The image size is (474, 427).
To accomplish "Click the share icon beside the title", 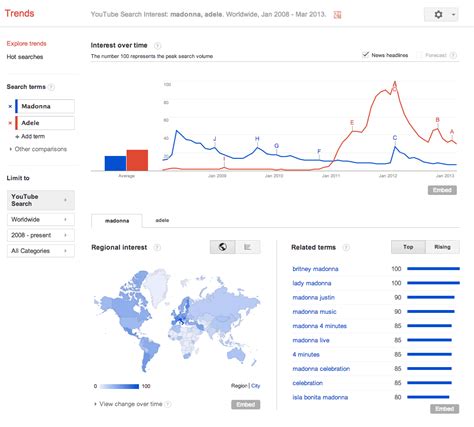I will (337, 15).
